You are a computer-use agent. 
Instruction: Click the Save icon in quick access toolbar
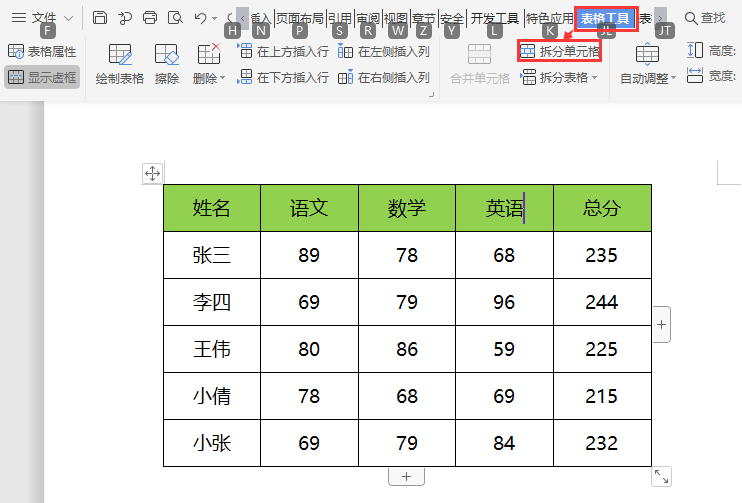[100, 18]
